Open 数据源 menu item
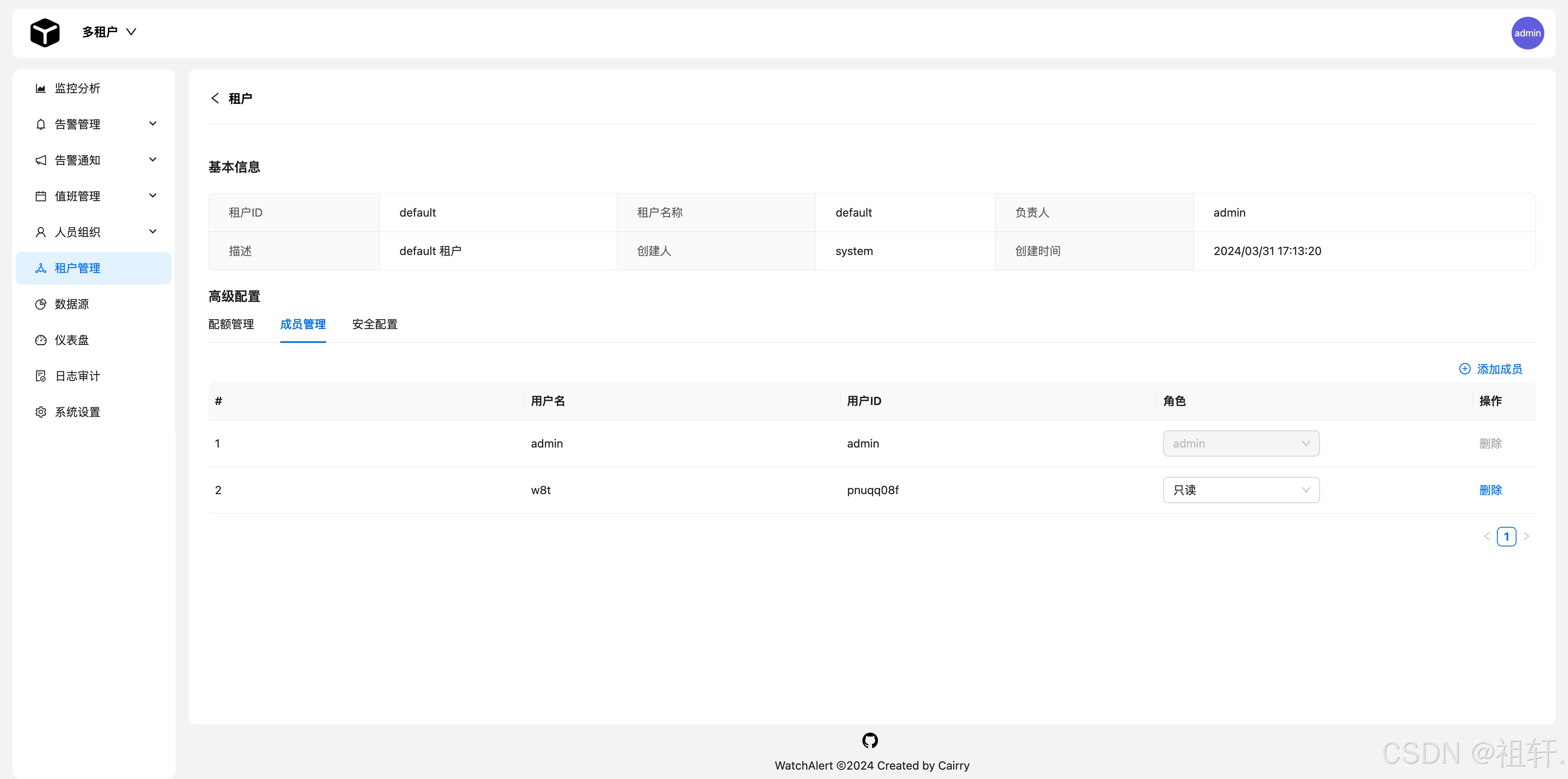The width and height of the screenshot is (1568, 779). click(93, 304)
